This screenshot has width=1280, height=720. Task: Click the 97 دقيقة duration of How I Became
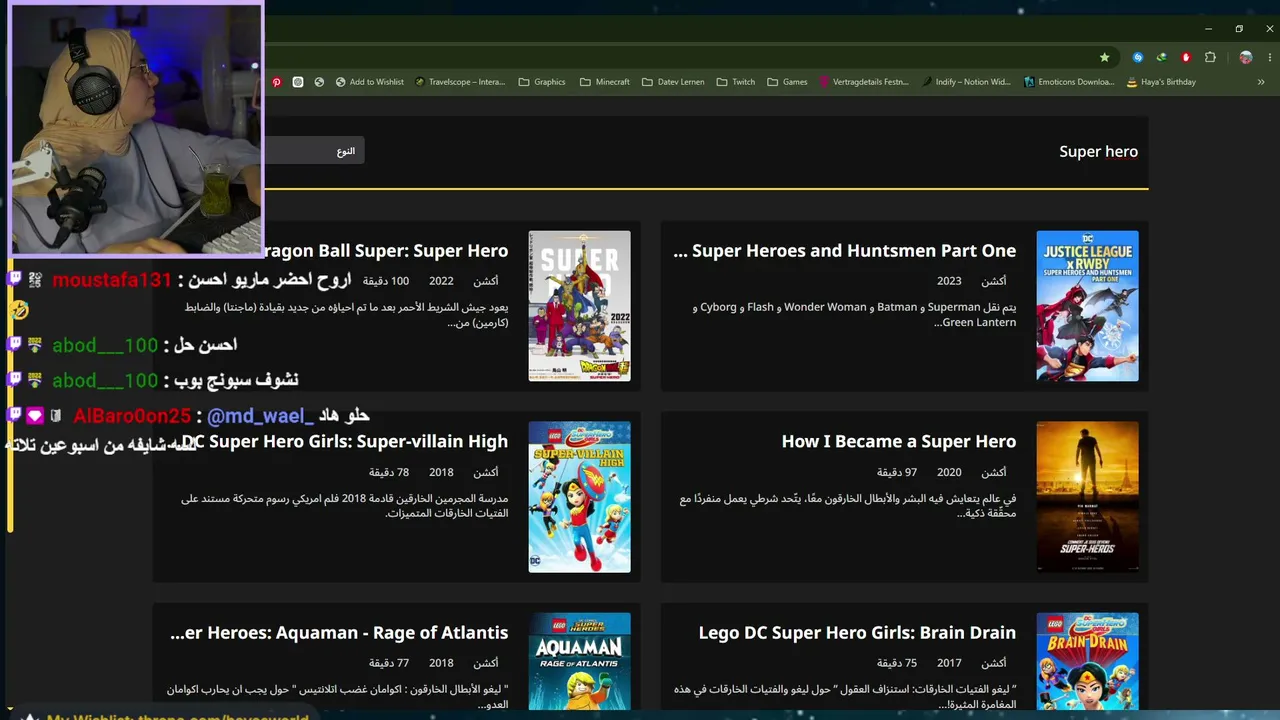(x=897, y=473)
